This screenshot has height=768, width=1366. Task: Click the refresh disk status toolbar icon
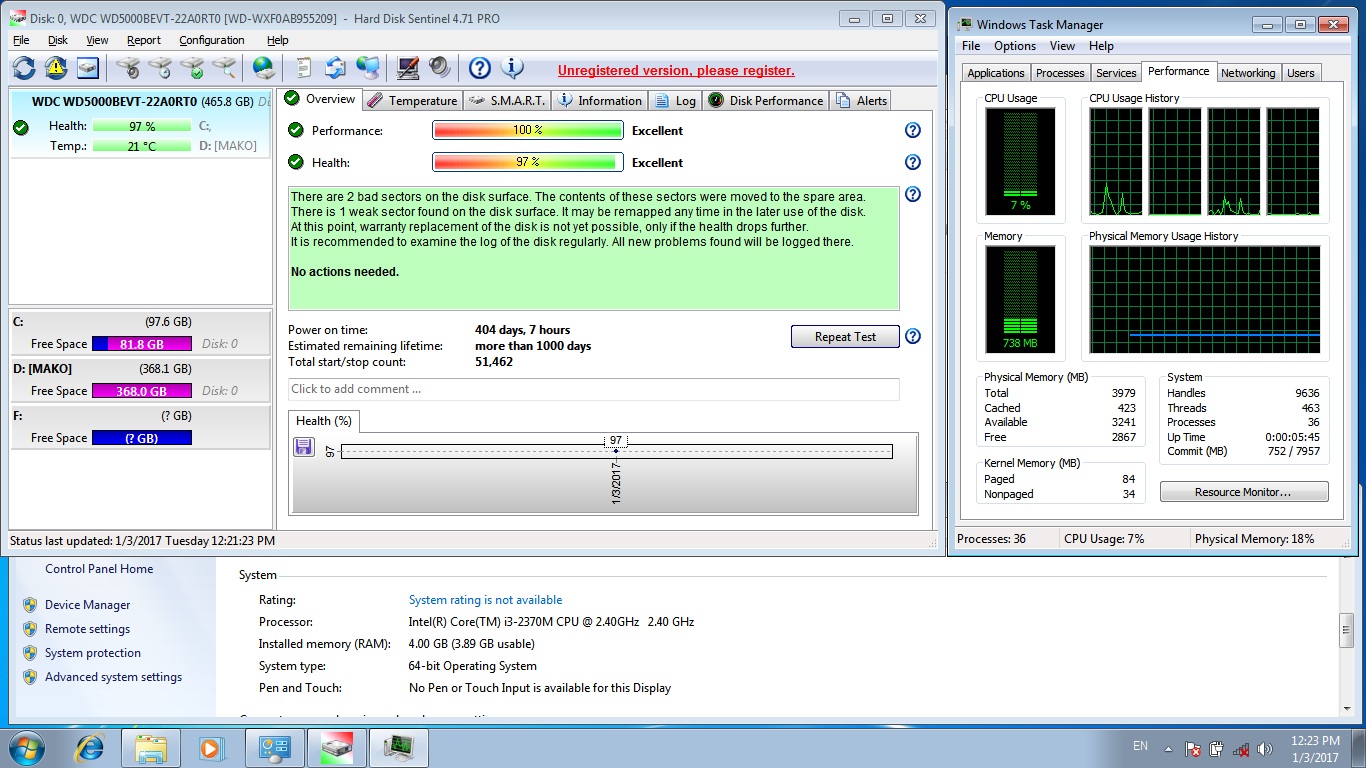[x=24, y=68]
